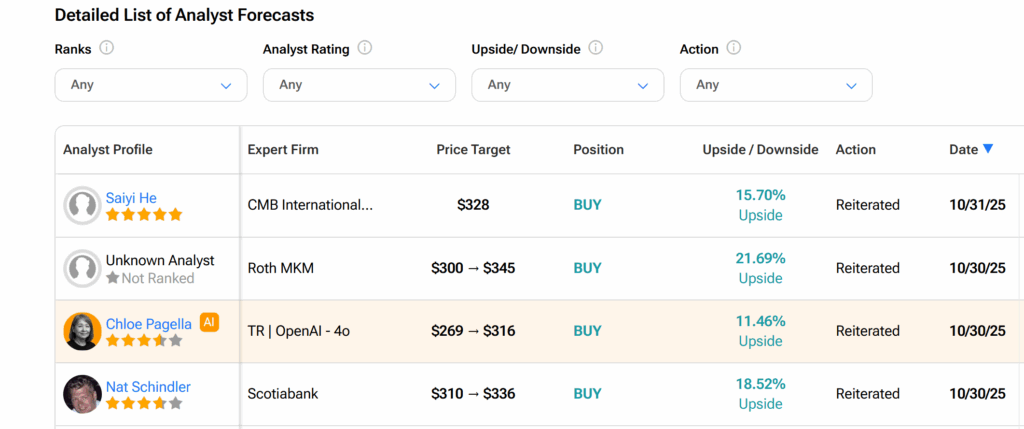1024x429 pixels.
Task: Open Saiyi He analyst profile link
Action: (x=131, y=198)
